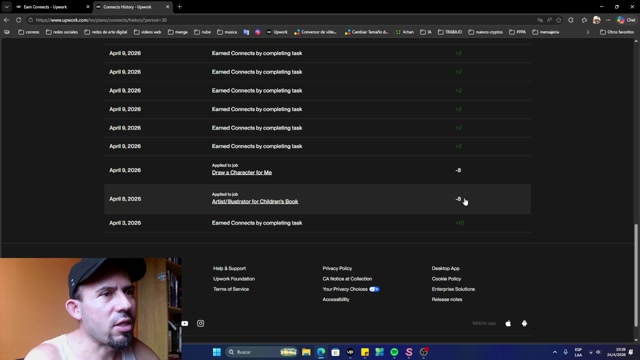This screenshot has width=640, height=360.
Task: Show hidden system tray icons
Action: (555, 352)
